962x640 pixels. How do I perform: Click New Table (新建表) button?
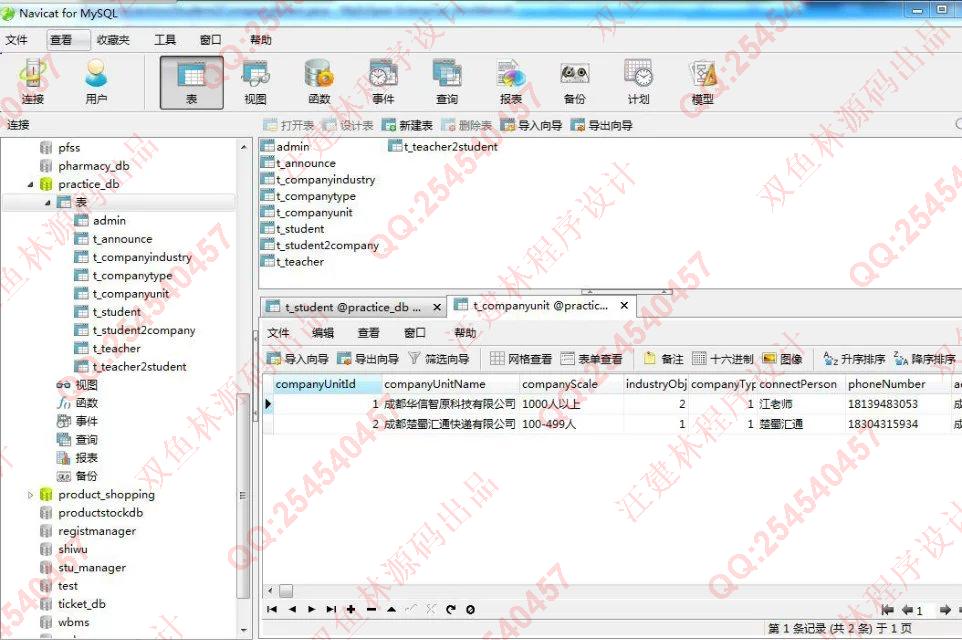point(407,125)
